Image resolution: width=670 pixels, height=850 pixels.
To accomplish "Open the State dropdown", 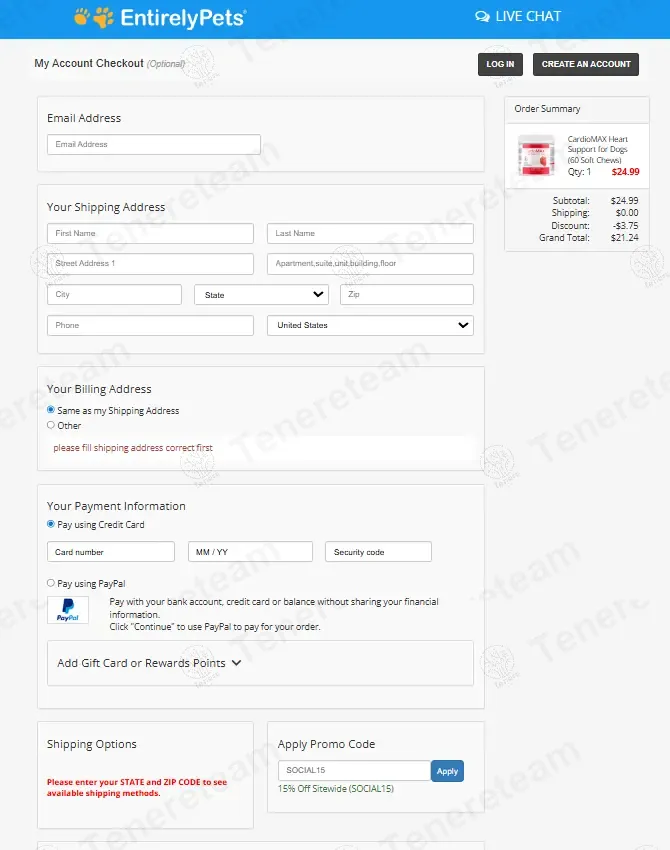I will [262, 294].
